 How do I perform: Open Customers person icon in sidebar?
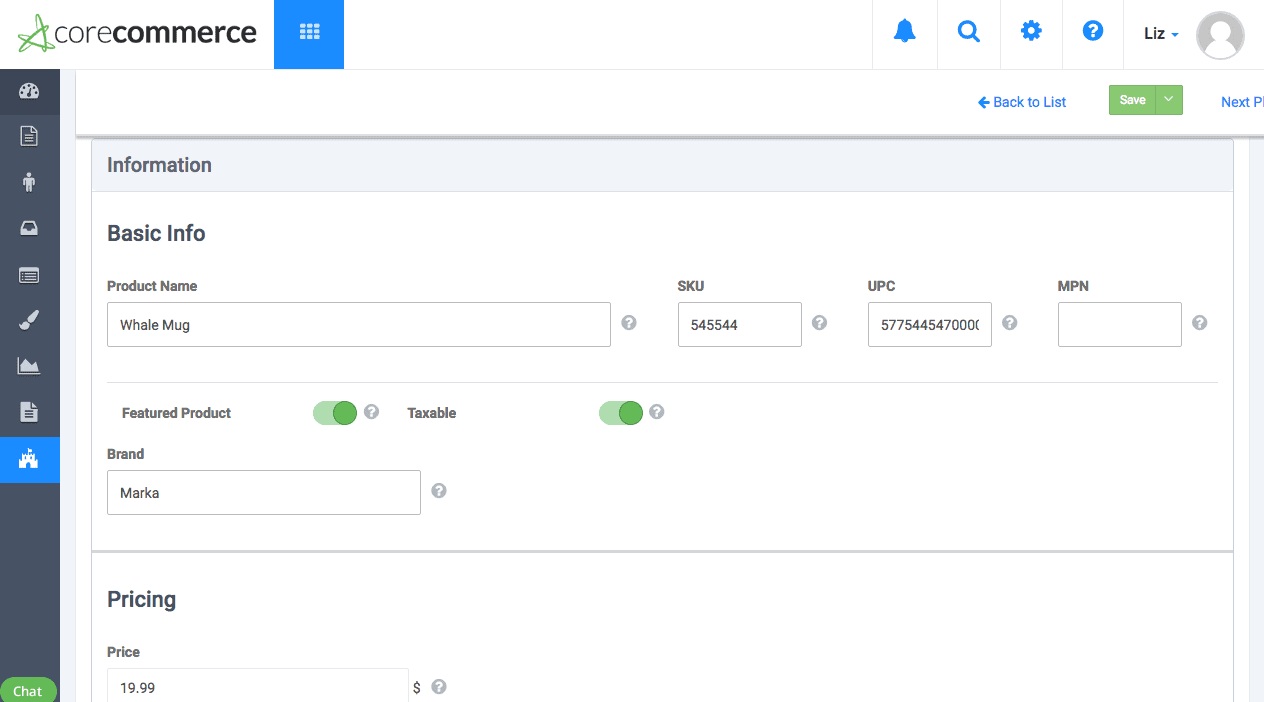point(29,182)
